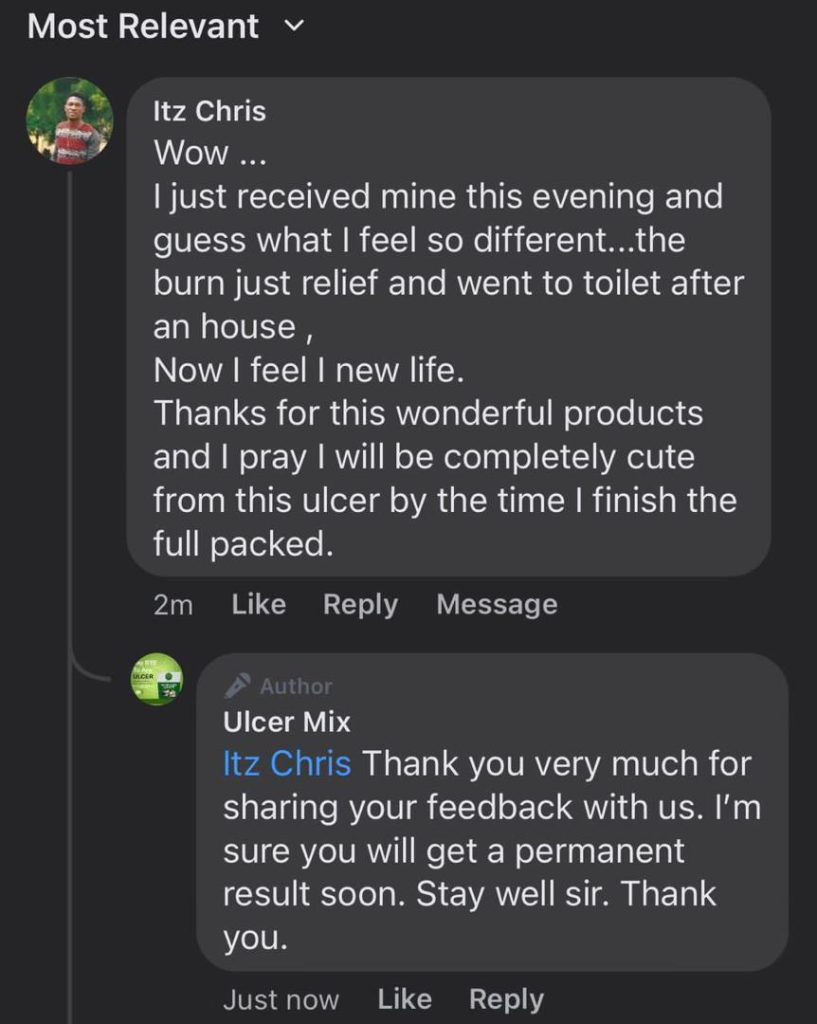Open Itz Chris's profile picture
Viewport: 817px width, 1024px height.
coord(69,121)
